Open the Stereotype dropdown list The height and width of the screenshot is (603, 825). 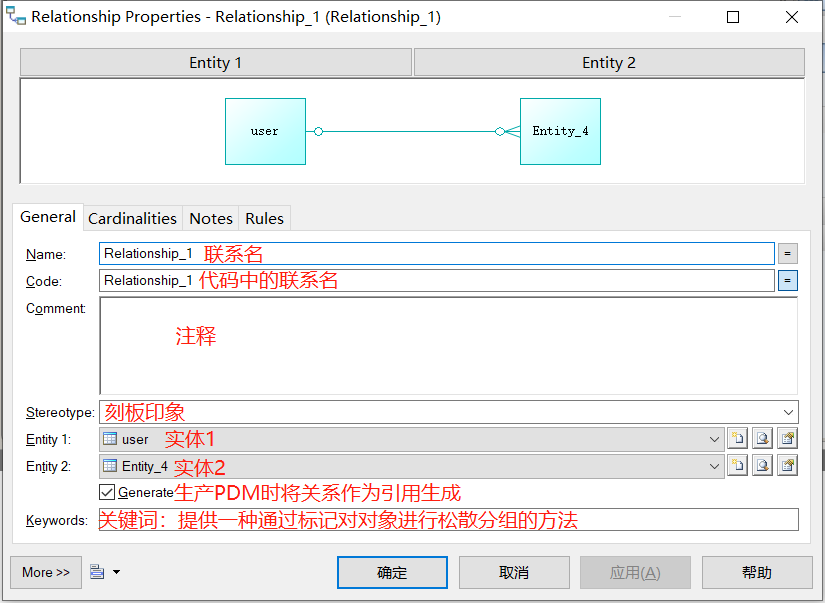(x=790, y=411)
